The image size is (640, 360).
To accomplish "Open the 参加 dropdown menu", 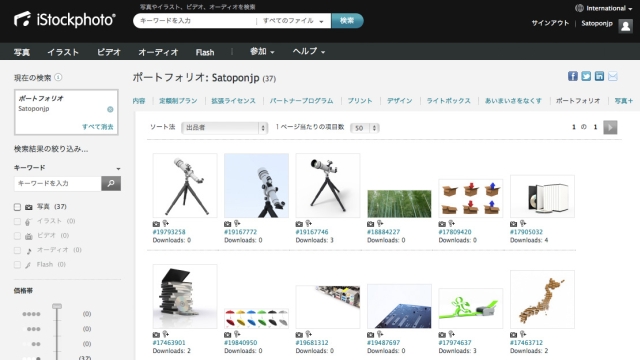I will pos(262,51).
